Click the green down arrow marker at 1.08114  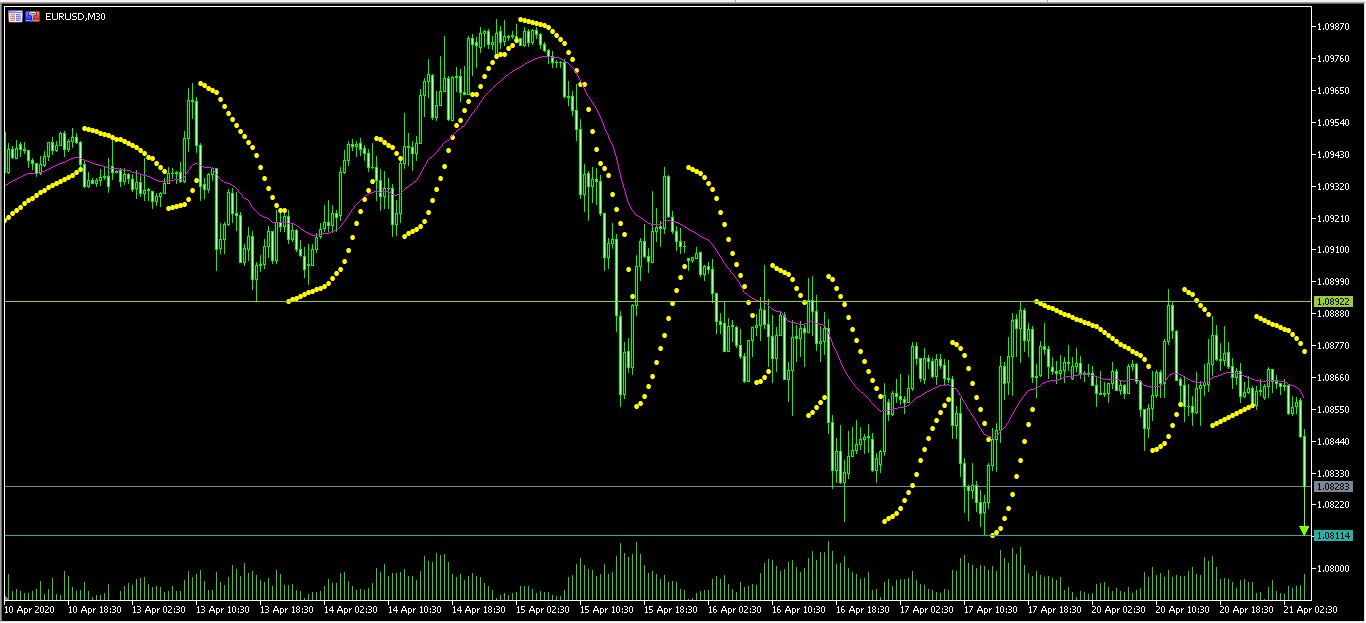pyautogui.click(x=1304, y=530)
